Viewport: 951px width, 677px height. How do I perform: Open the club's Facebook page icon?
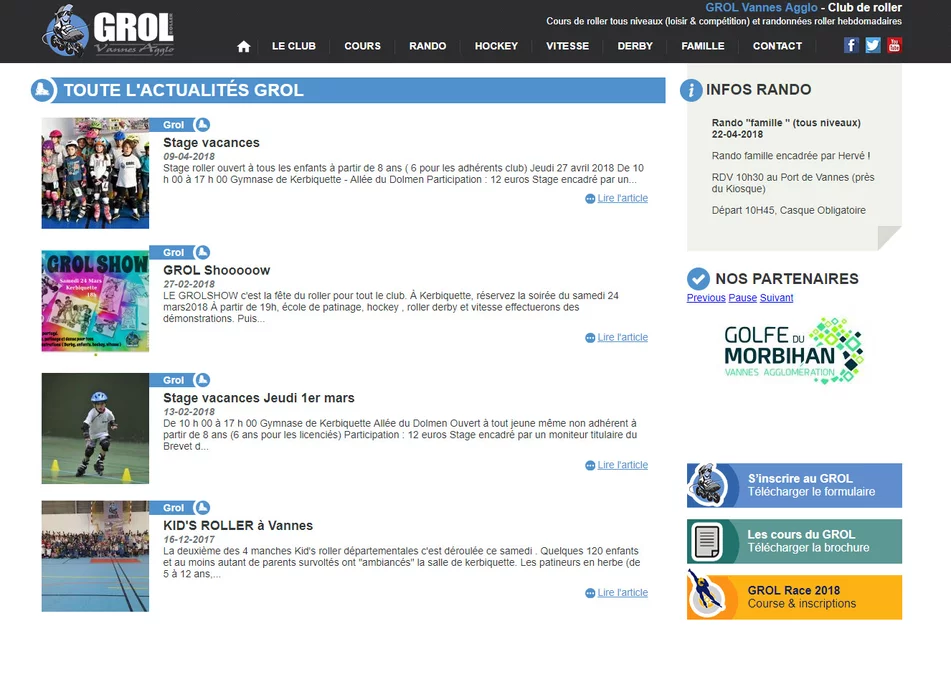point(851,45)
